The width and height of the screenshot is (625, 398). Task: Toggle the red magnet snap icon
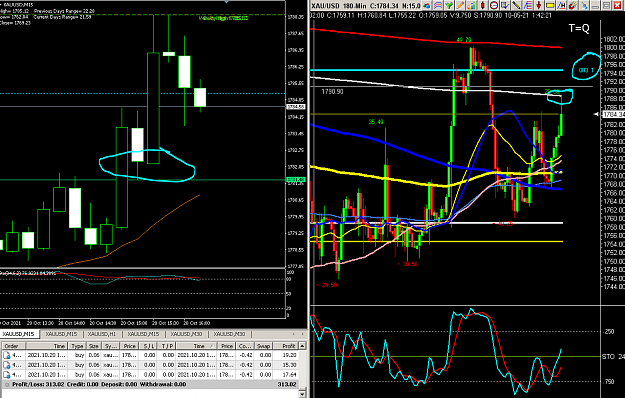(x=573, y=6)
